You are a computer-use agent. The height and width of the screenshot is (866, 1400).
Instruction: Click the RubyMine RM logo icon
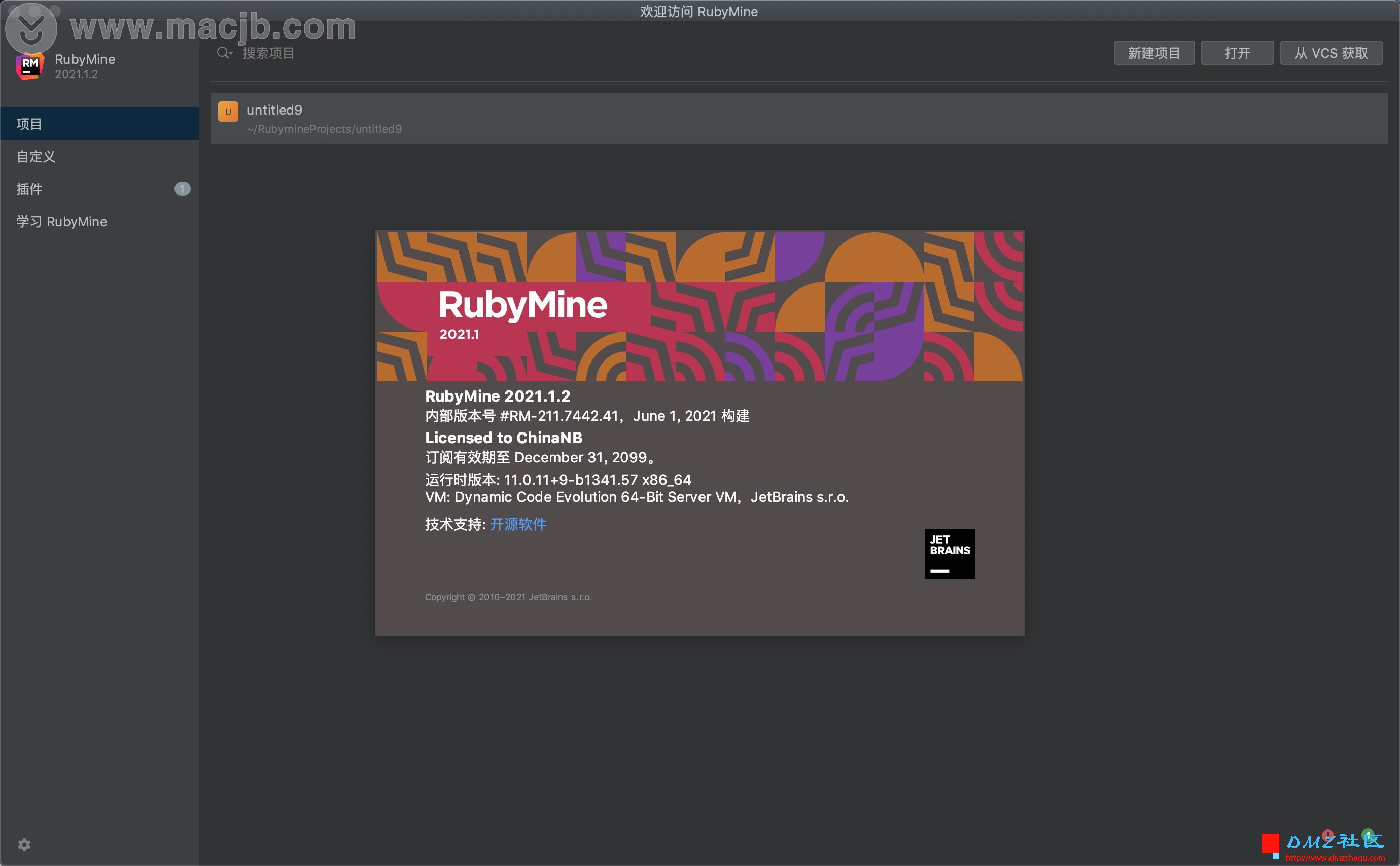coord(30,66)
